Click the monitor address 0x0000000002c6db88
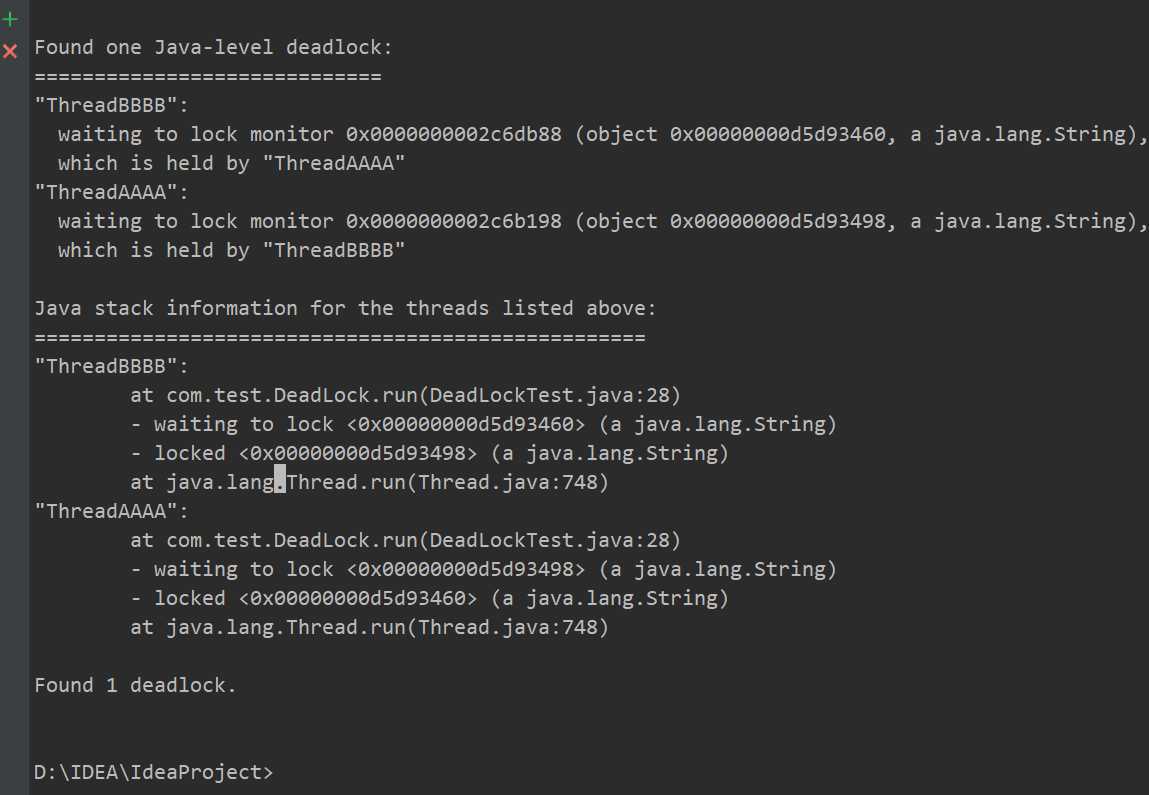The image size is (1149, 795). (x=454, y=135)
